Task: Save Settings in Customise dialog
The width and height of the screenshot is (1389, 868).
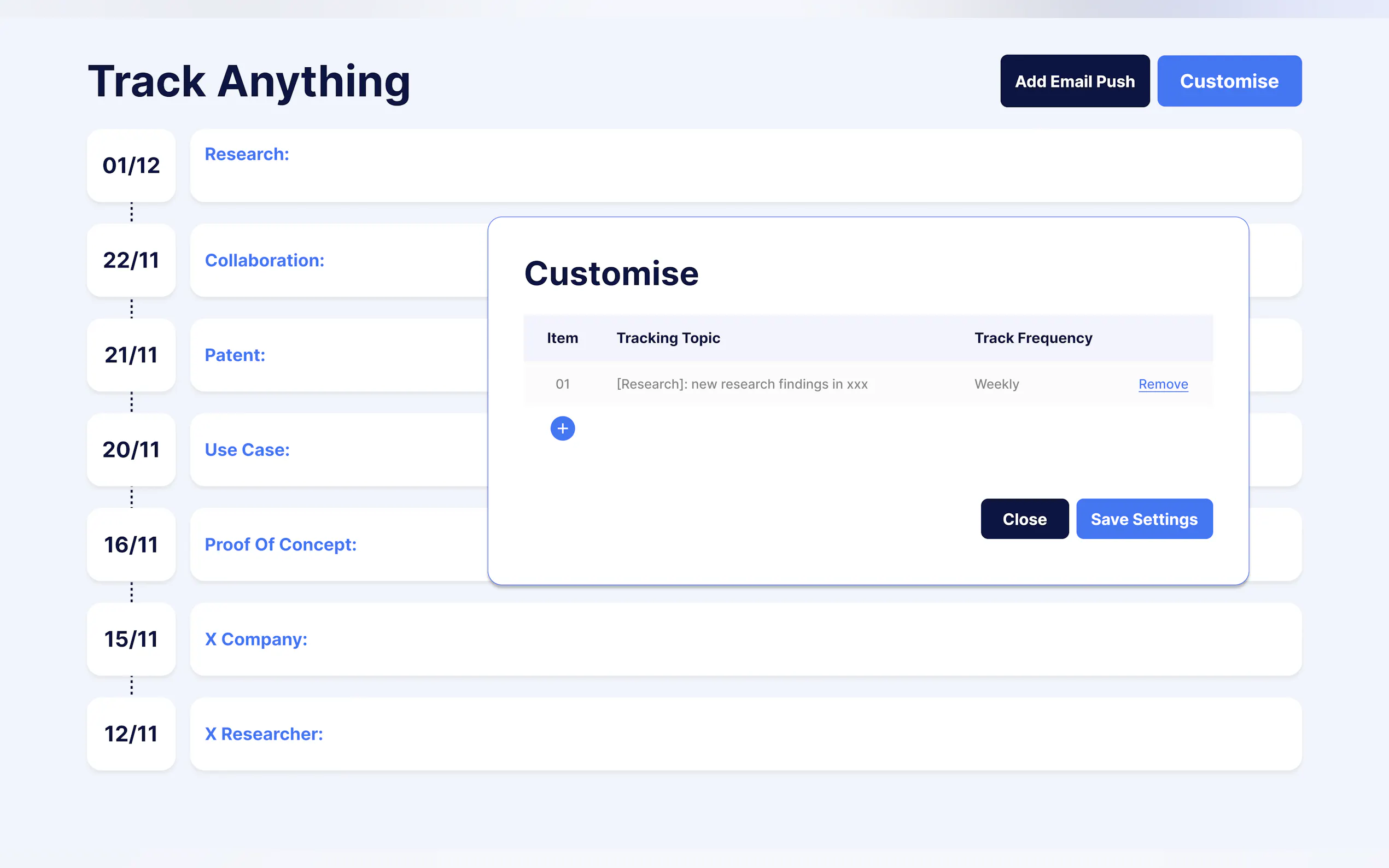Action: pyautogui.click(x=1144, y=519)
